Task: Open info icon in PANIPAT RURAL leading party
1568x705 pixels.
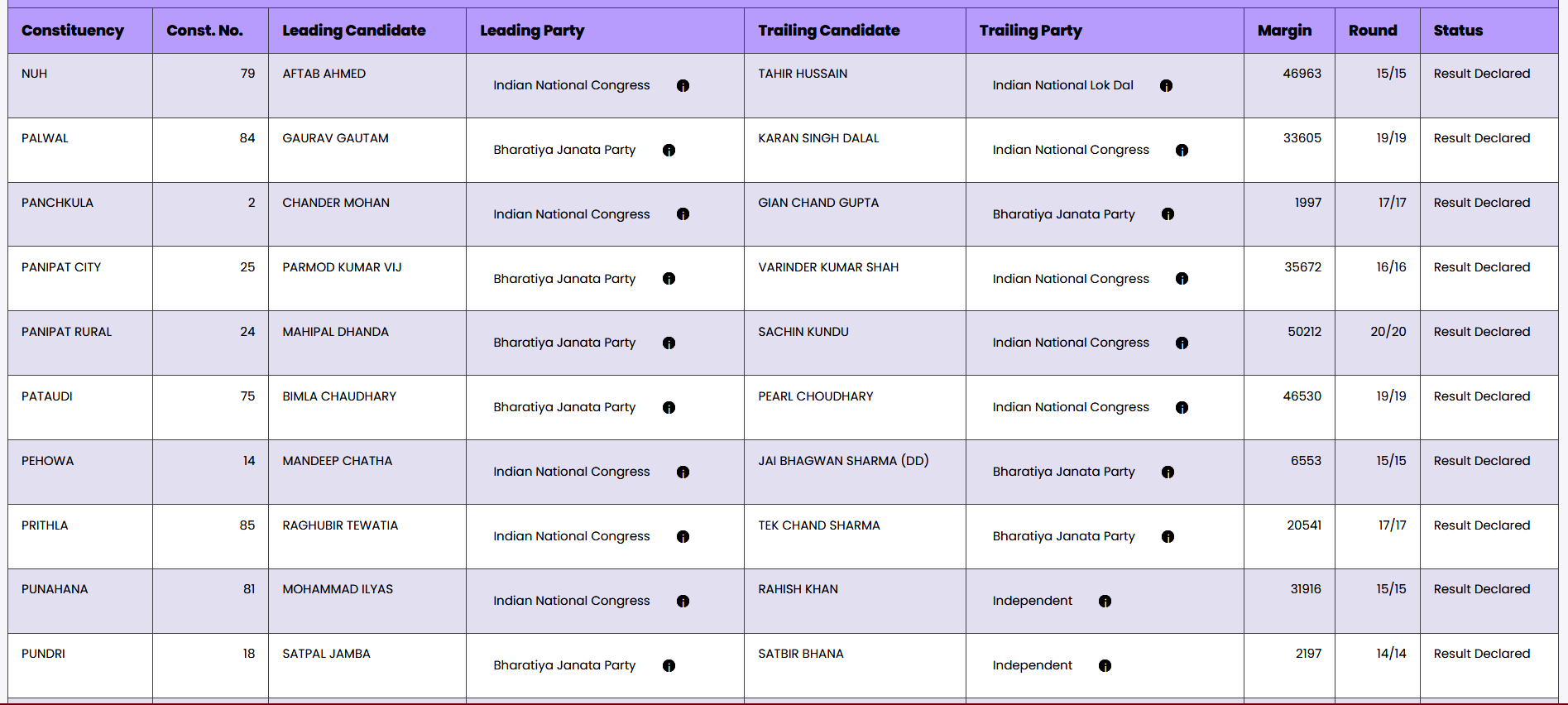Action: pos(669,343)
